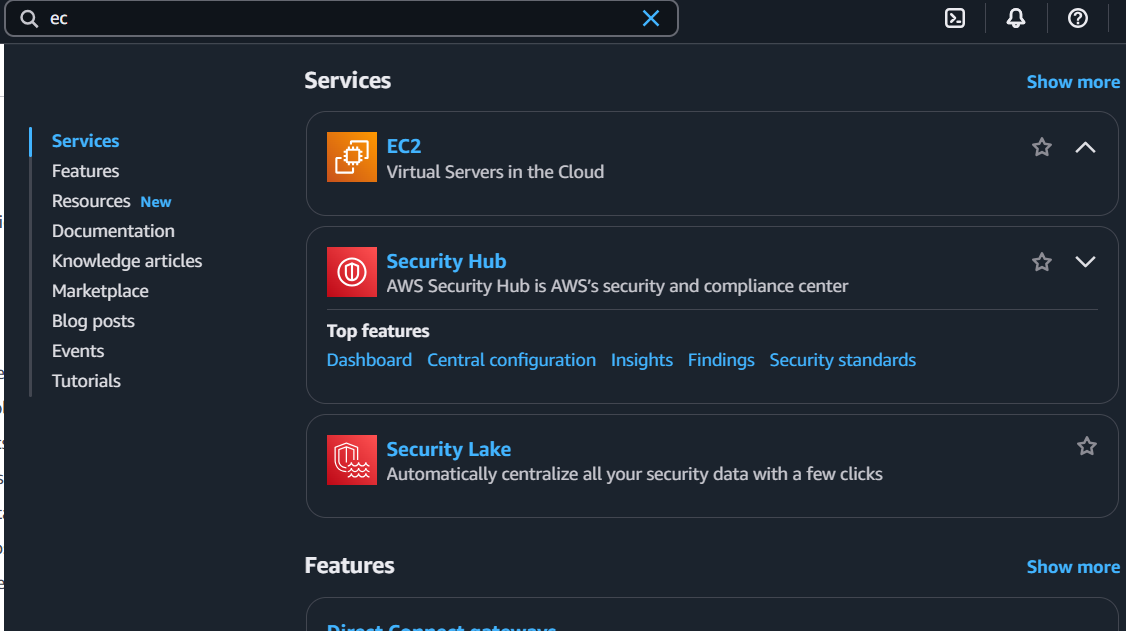Viewport: 1126px width, 631px height.
Task: Show more Features results
Action: (1073, 566)
